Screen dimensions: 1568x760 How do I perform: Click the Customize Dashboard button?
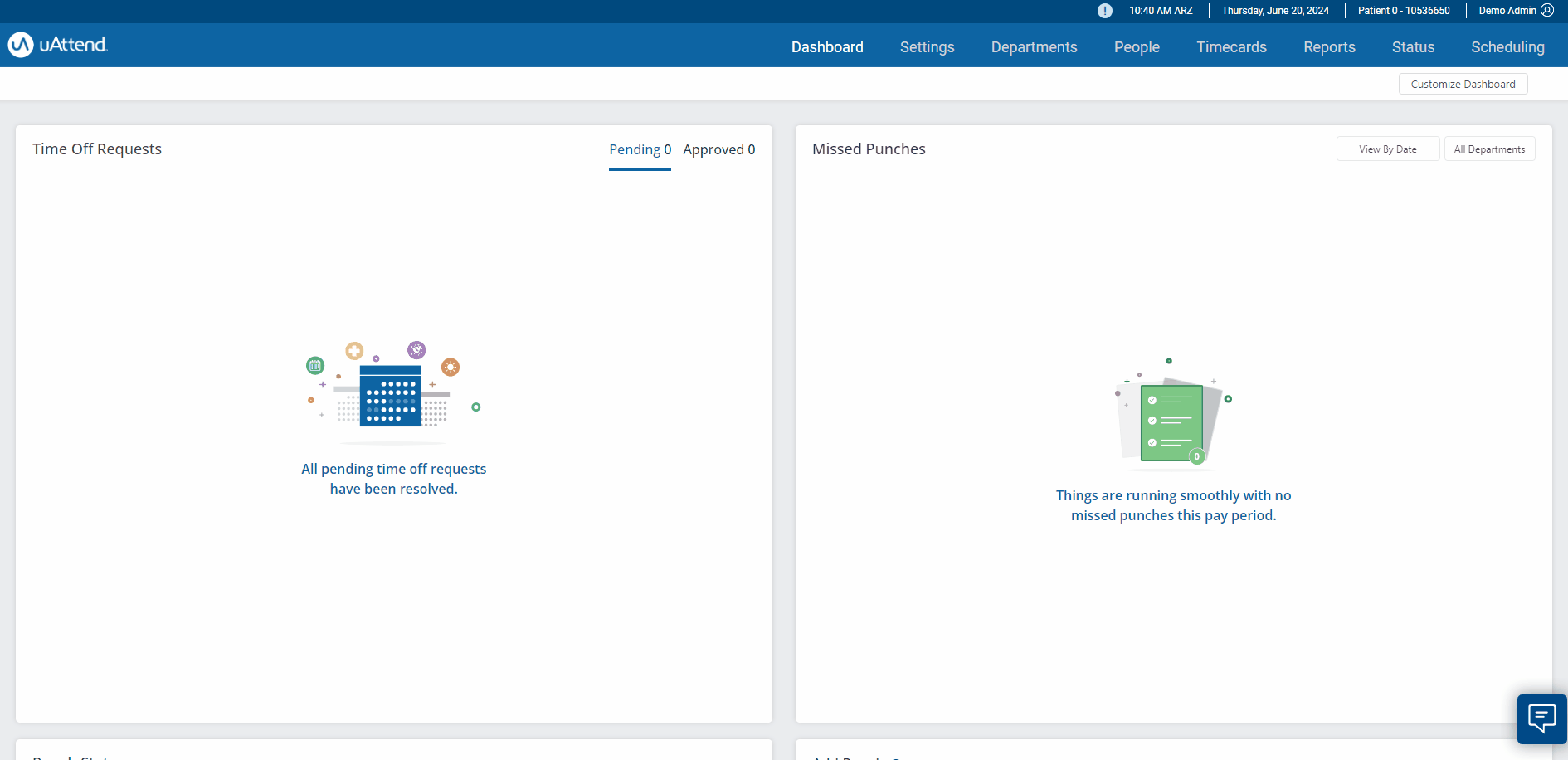(1463, 84)
